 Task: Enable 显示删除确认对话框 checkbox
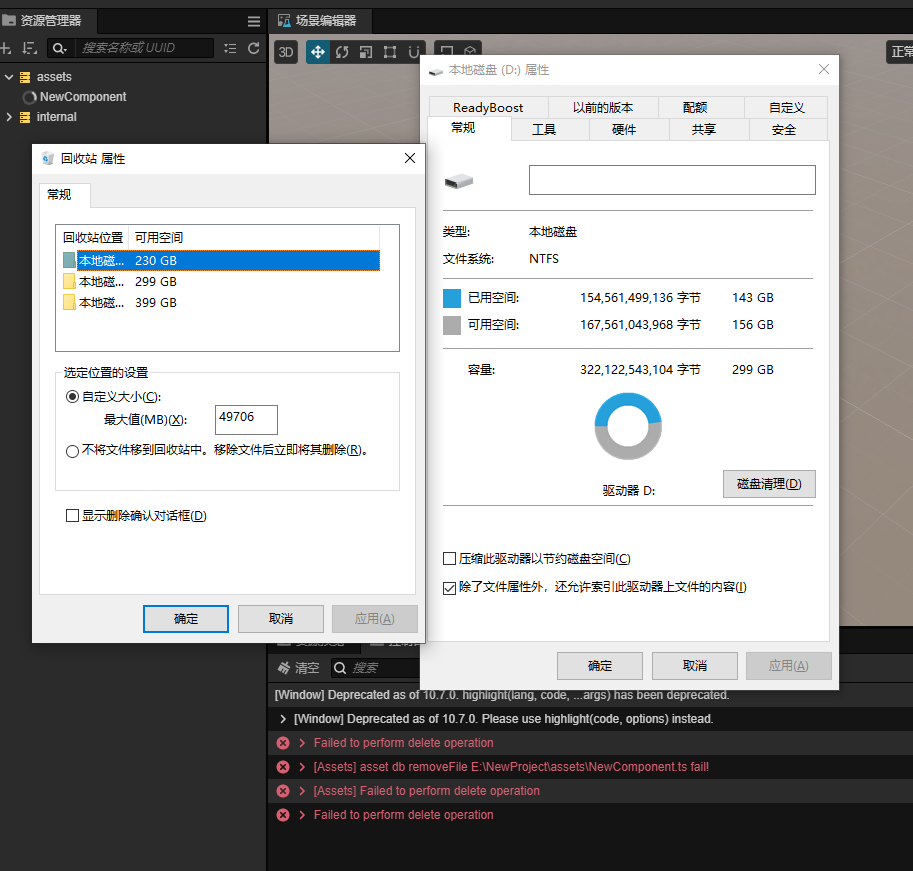coord(72,516)
